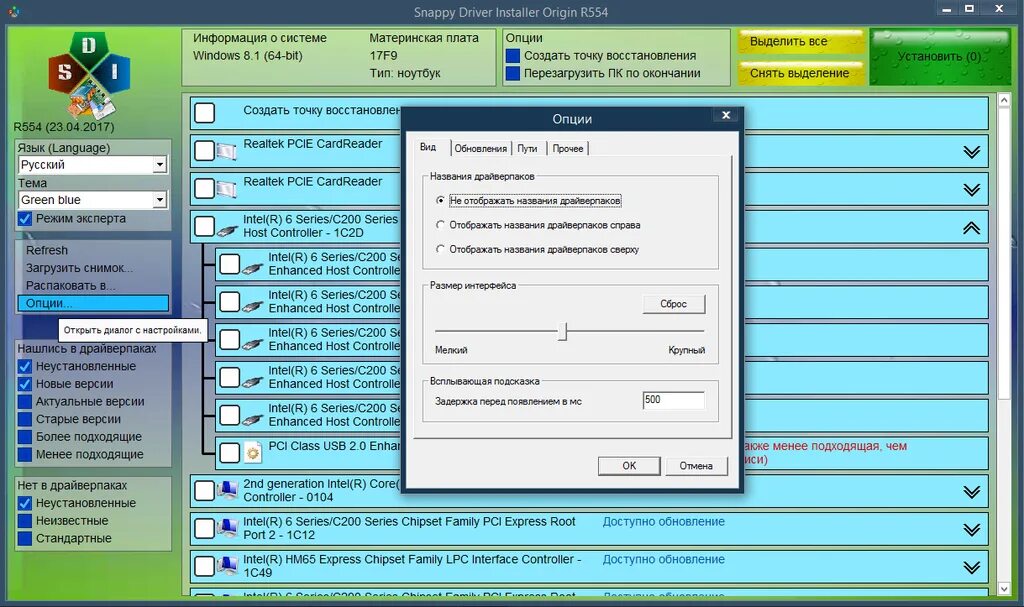Toggle 'Режим эксперта' checkbox
This screenshot has height=607, width=1024.
pos(25,219)
